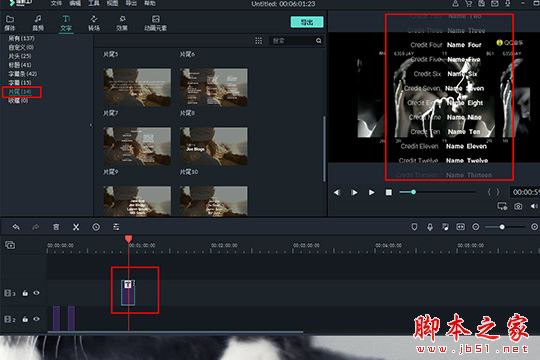Select the 标题 (41) category
The image size is (540, 360).
[x=20, y=65]
